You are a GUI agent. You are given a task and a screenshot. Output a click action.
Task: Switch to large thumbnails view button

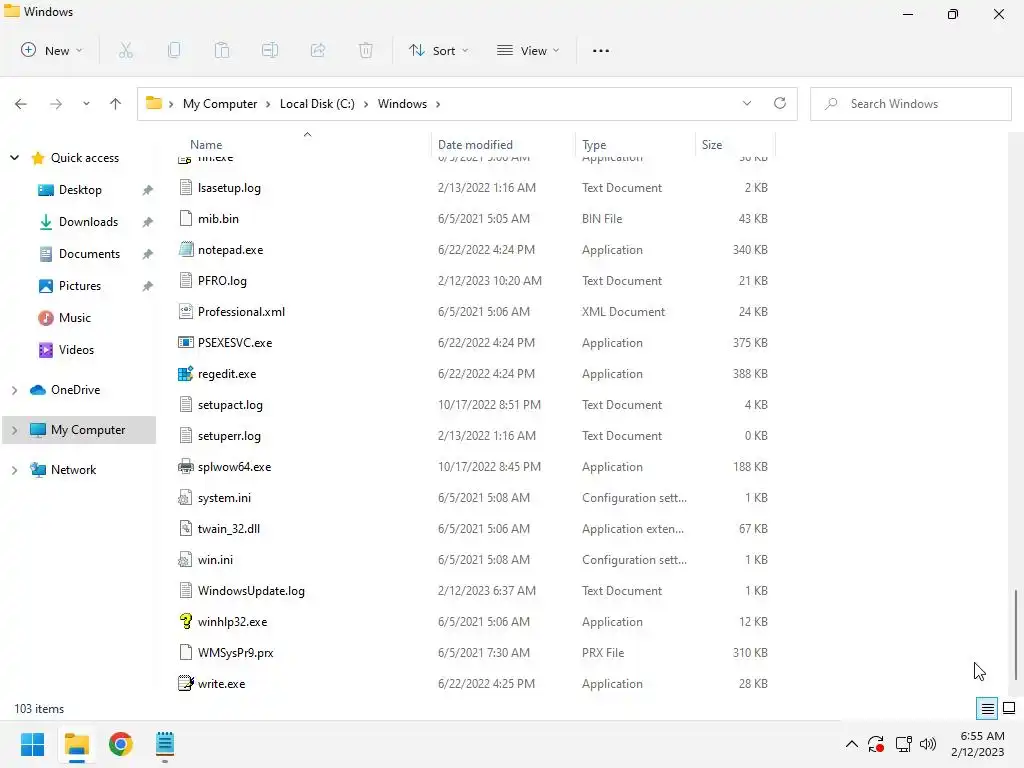[1009, 708]
